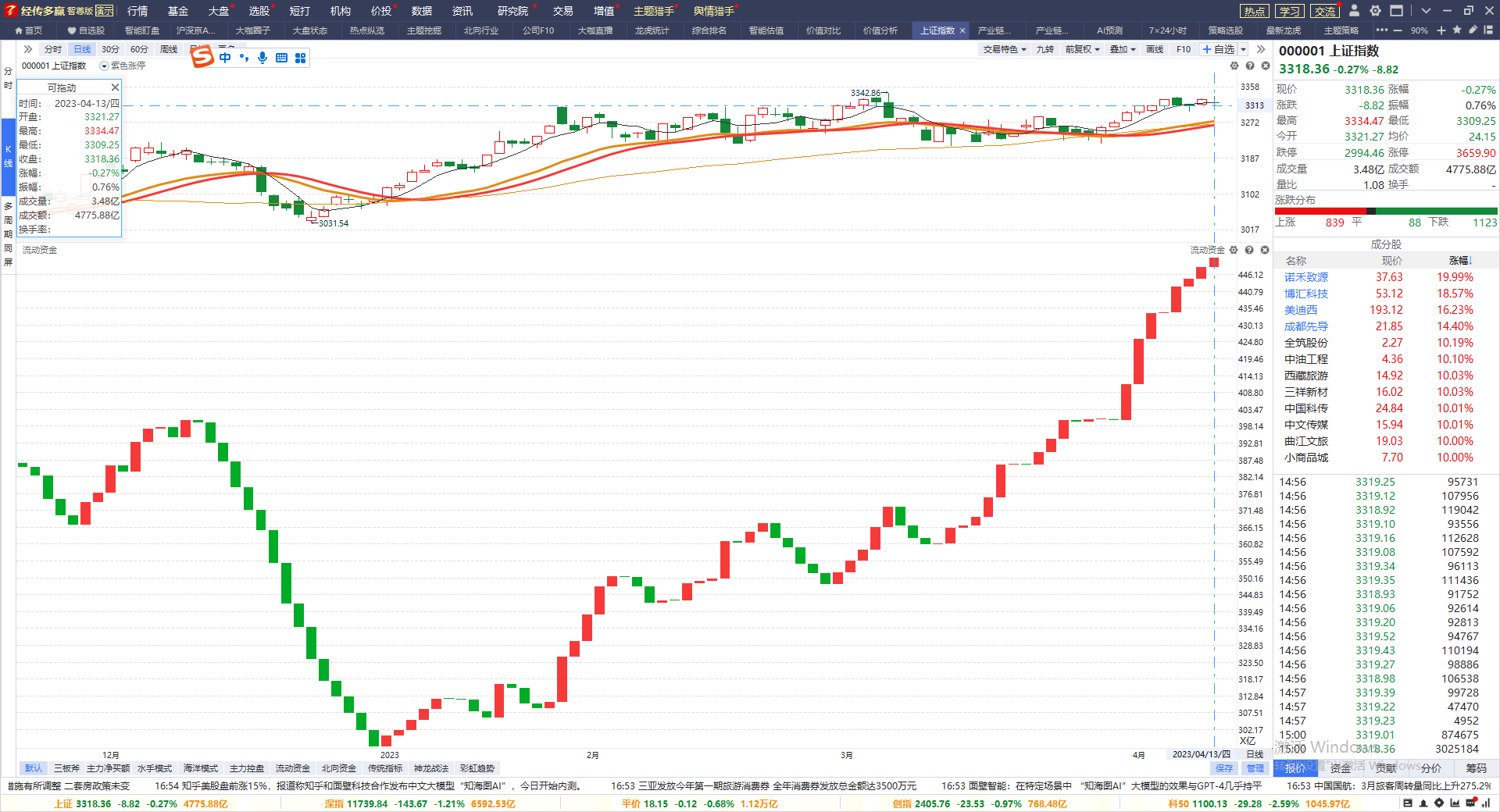
Task: Zoom in with the plus icon next to 90%
Action: coord(1441,30)
